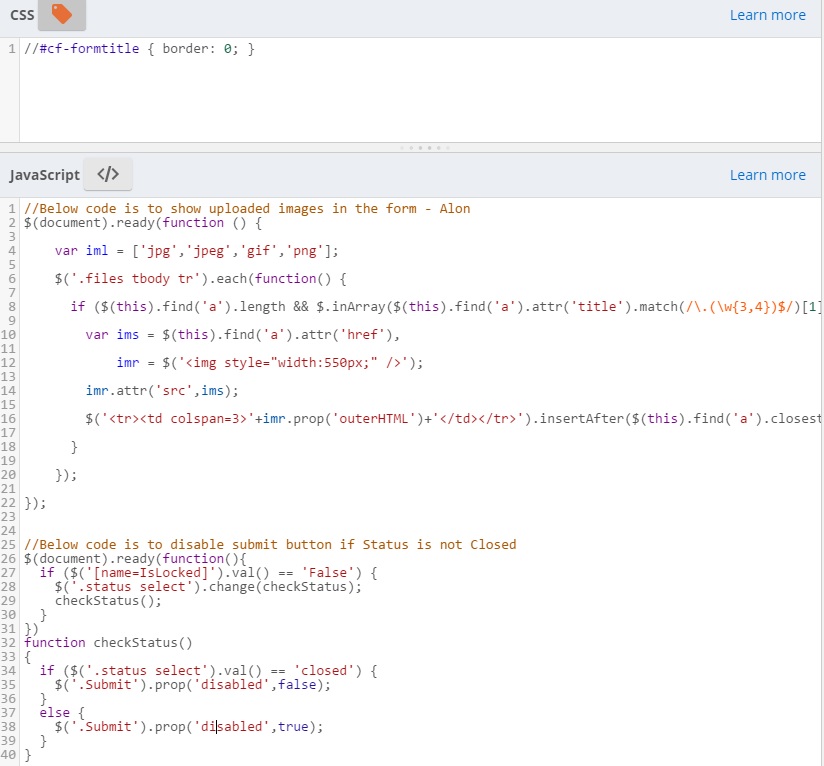824x766 pixels.
Task: Click line number 25 in the JavaScript editor
Action: (10, 544)
